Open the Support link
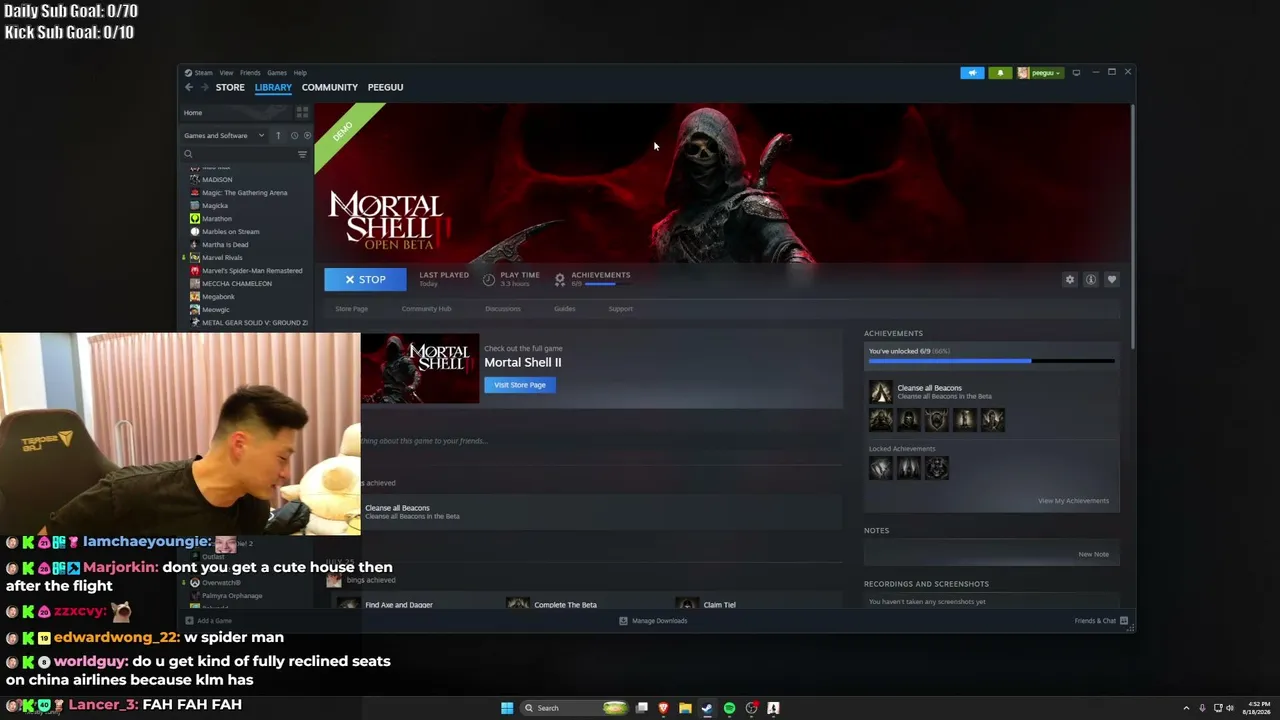The image size is (1280, 720). pyautogui.click(x=620, y=309)
